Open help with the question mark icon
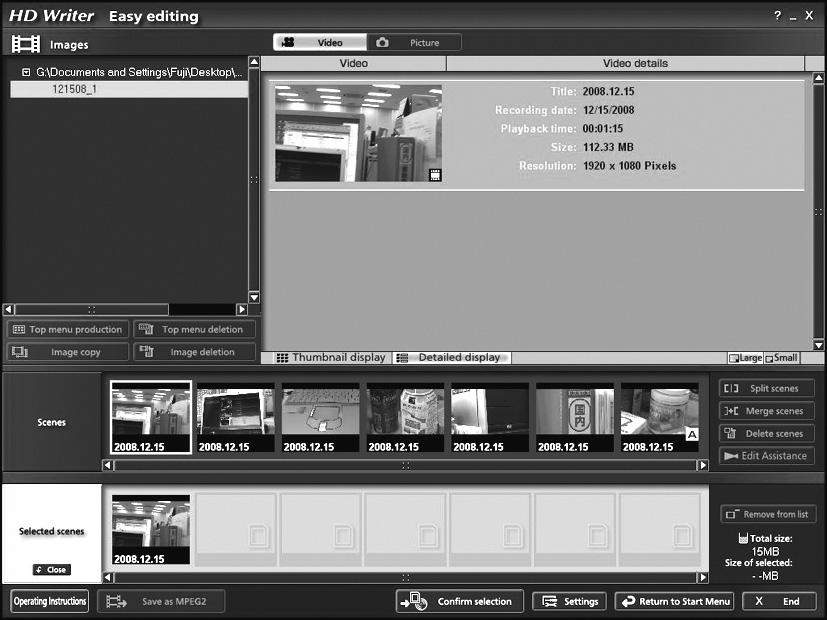 [x=777, y=16]
